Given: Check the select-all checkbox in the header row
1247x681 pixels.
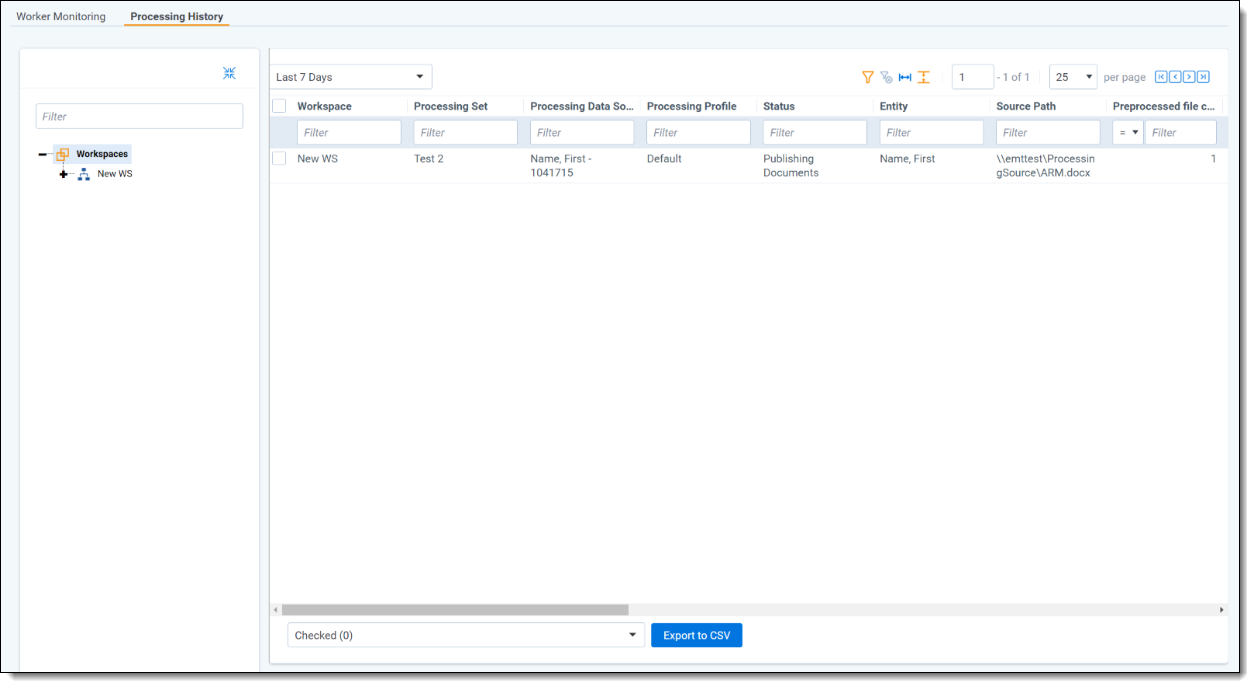Looking at the screenshot, I should 280,106.
